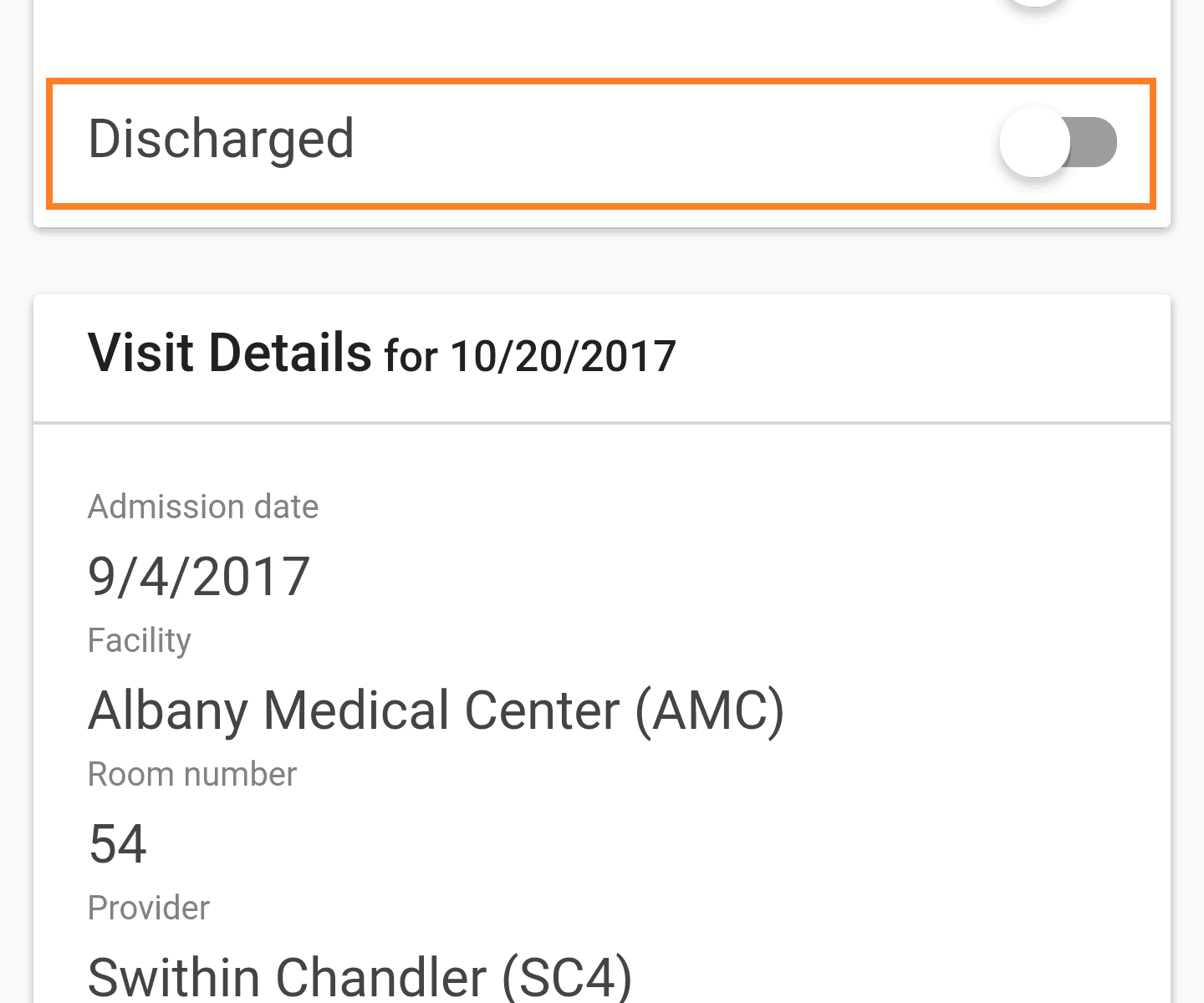Image resolution: width=1204 pixels, height=1003 pixels.
Task: Click the white knob of the Discharged switch
Action: click(x=1035, y=142)
